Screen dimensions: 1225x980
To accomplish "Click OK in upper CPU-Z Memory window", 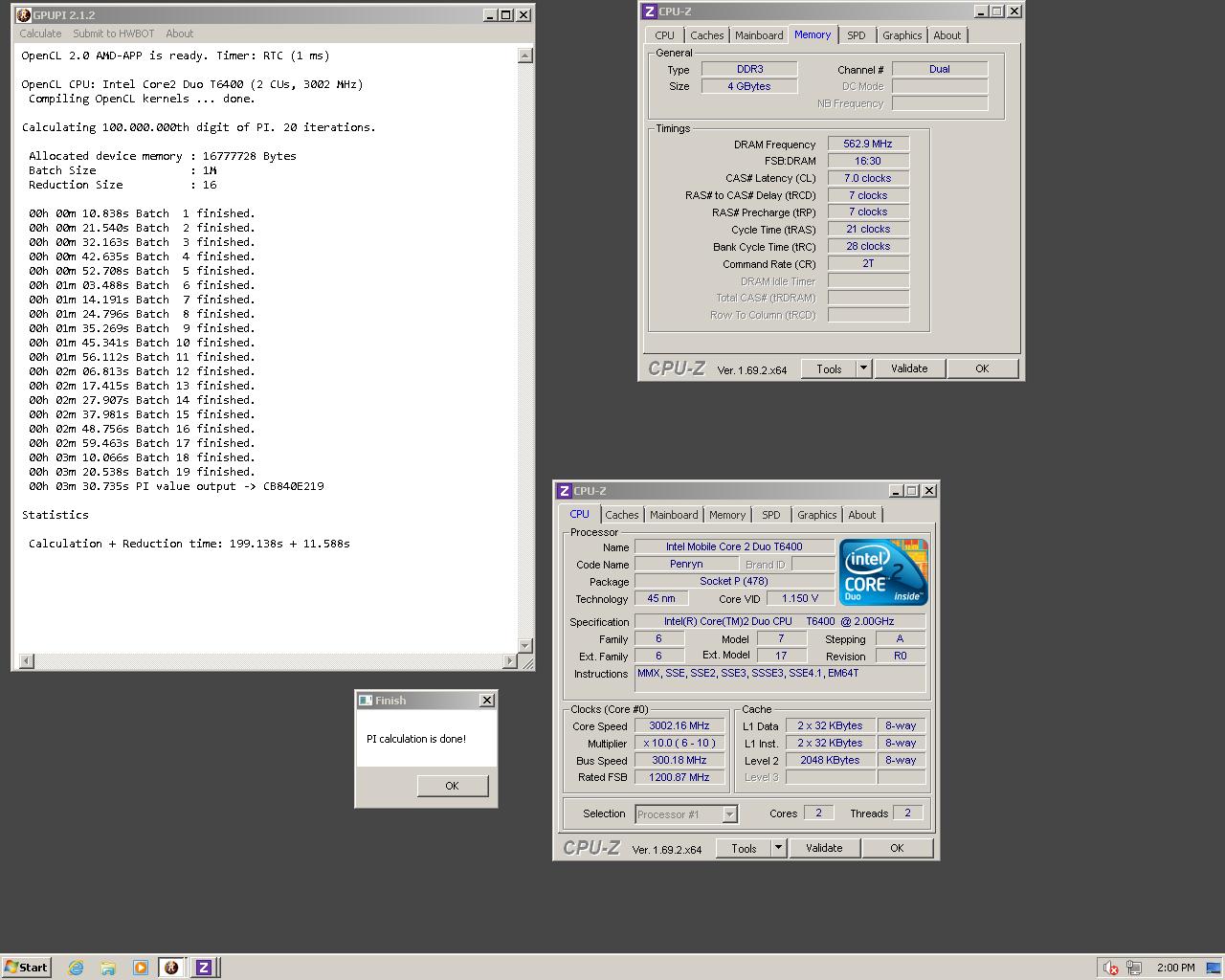I will point(982,368).
